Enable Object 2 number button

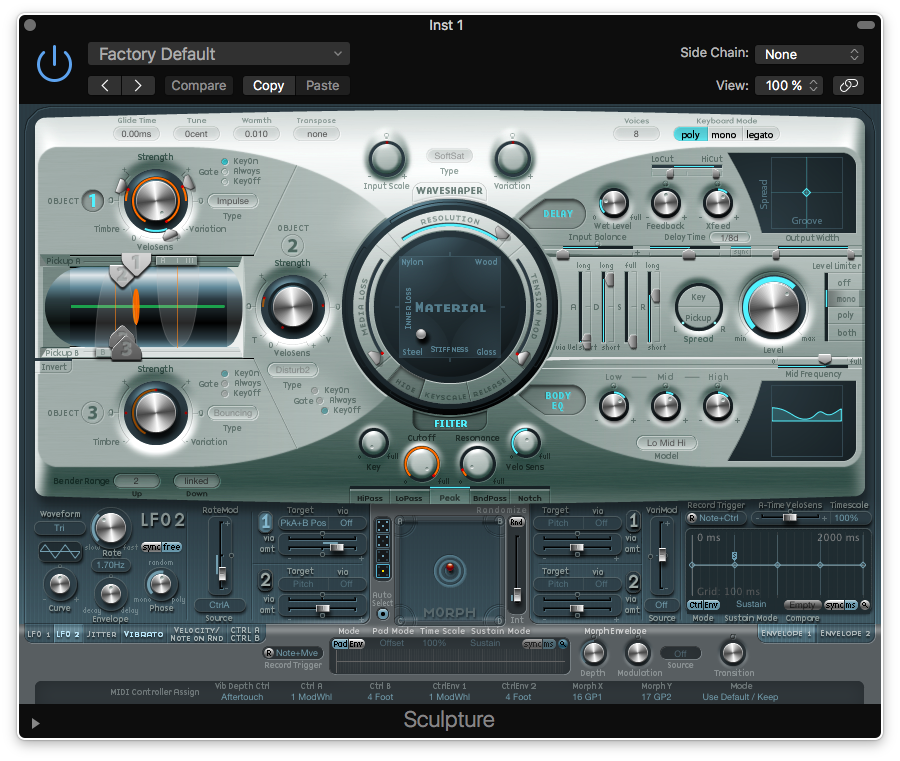coord(292,245)
